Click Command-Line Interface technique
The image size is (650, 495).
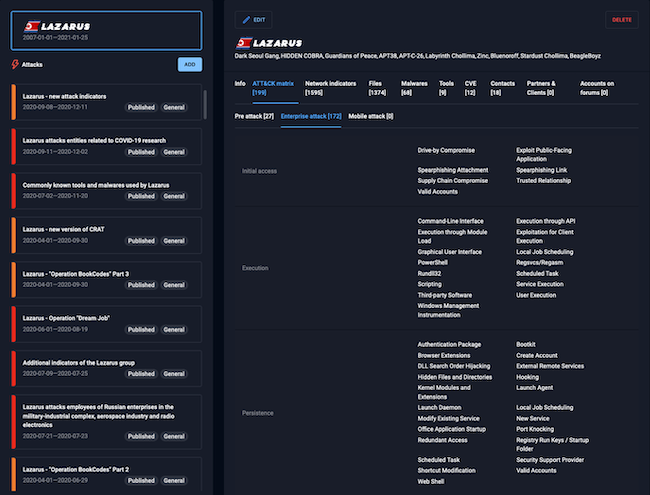coord(450,221)
